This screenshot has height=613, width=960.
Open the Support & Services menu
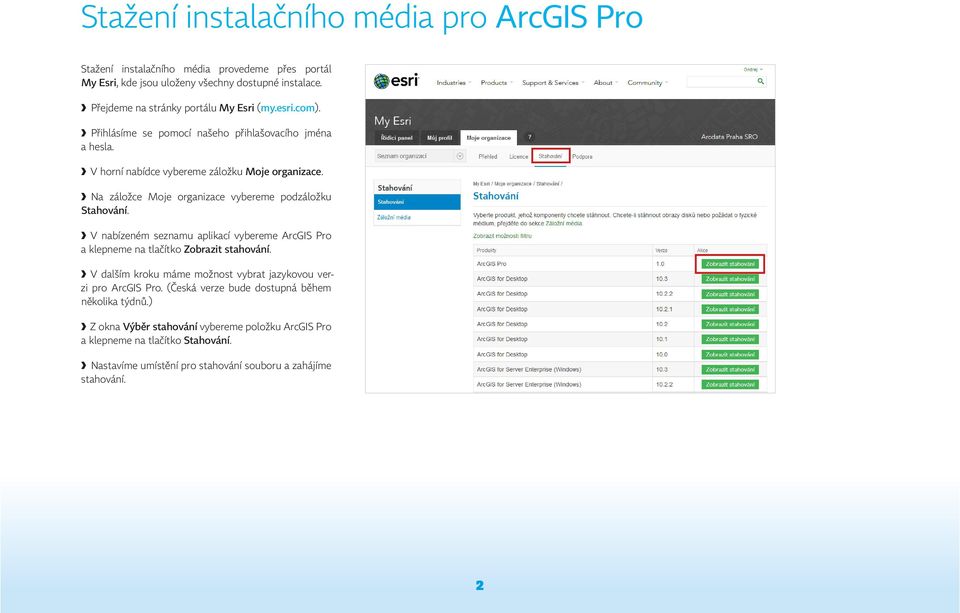[x=553, y=83]
